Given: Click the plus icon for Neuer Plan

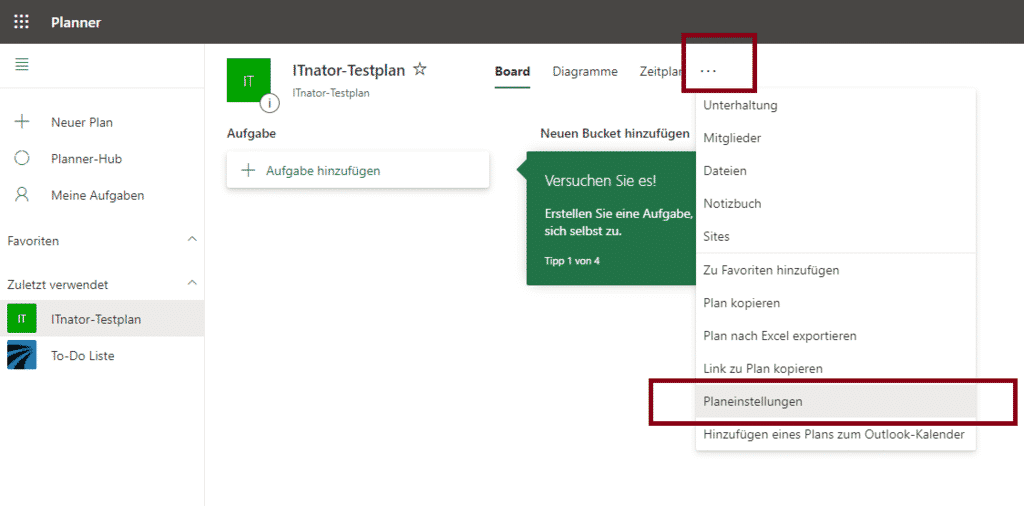Looking at the screenshot, I should [22, 121].
